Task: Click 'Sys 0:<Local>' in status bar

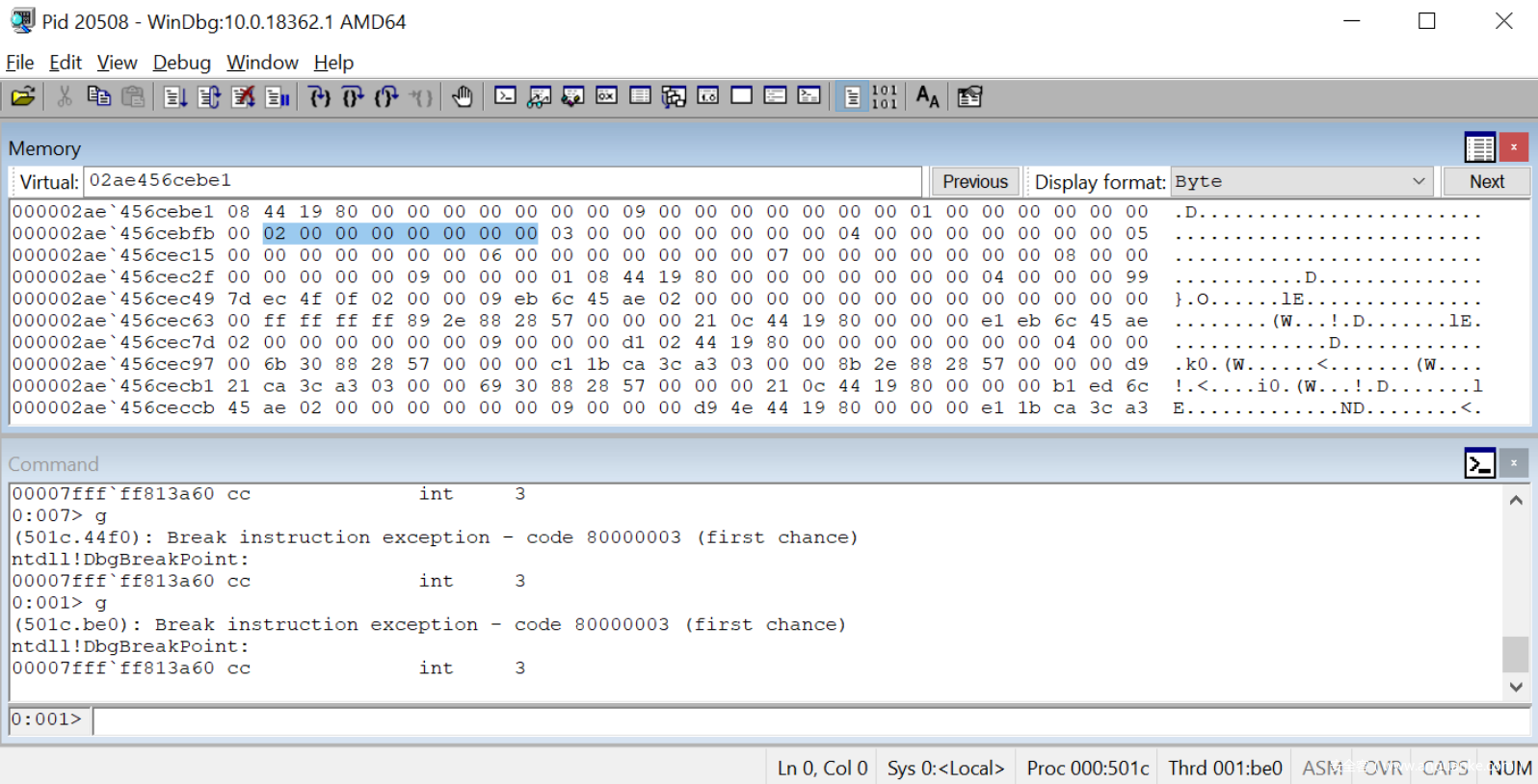Action: pyautogui.click(x=946, y=768)
